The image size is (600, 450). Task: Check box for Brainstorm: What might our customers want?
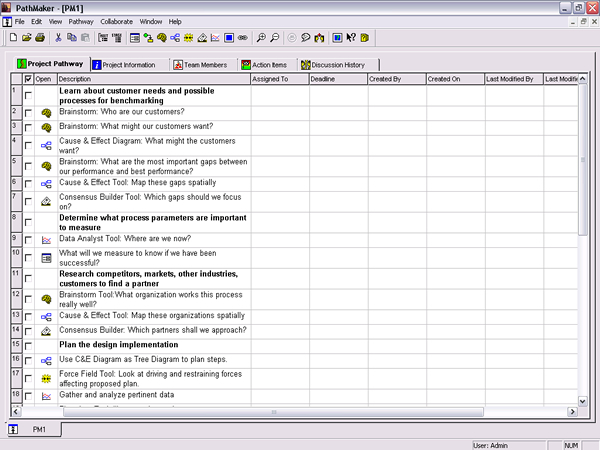pos(28,128)
